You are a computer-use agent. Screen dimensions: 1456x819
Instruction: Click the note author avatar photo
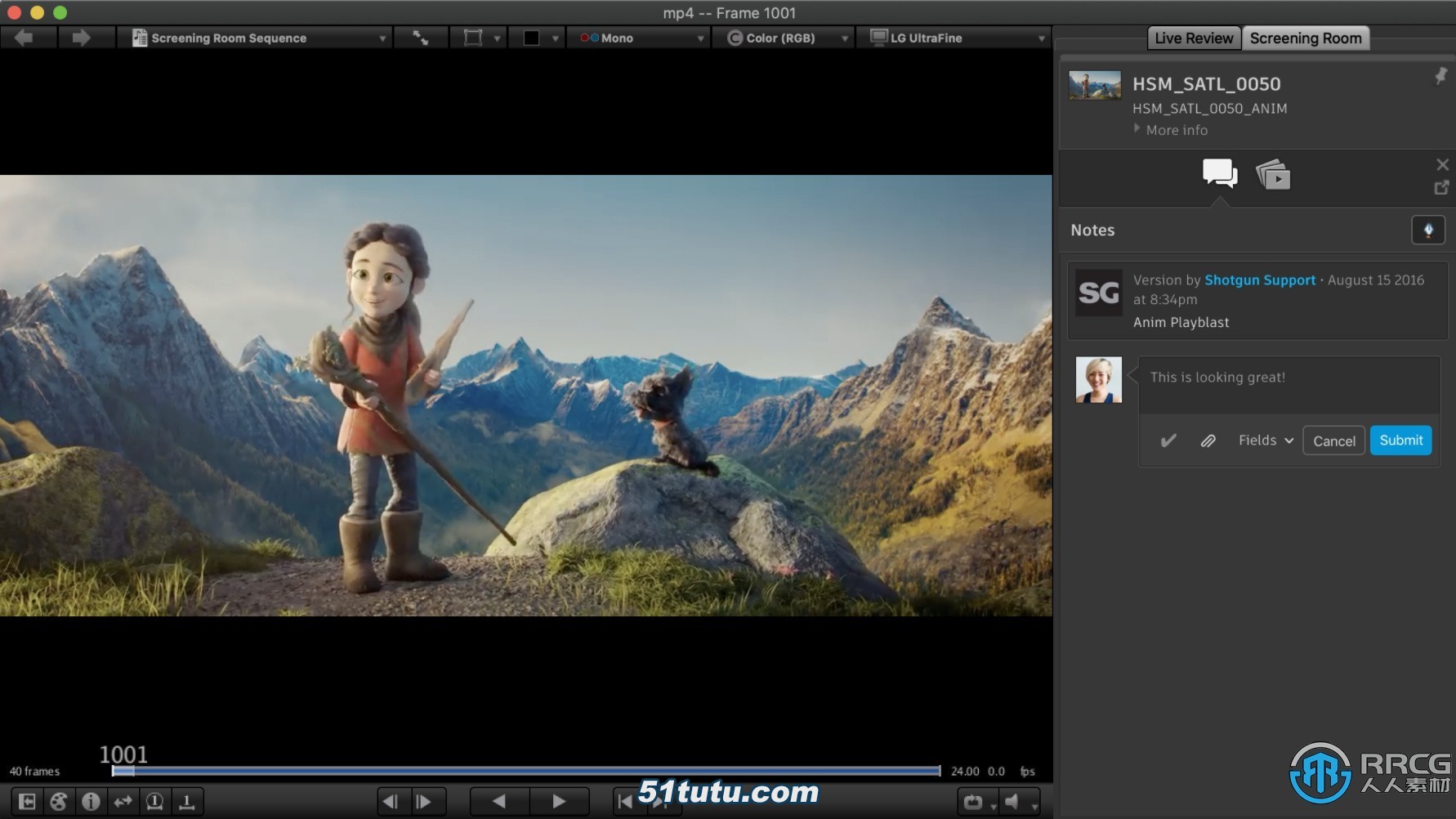coord(1098,379)
